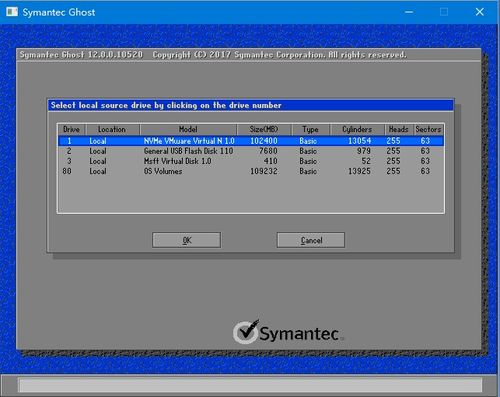This screenshot has height=397, width=500.
Task: Click cylinders value 52
Action: click(366, 161)
